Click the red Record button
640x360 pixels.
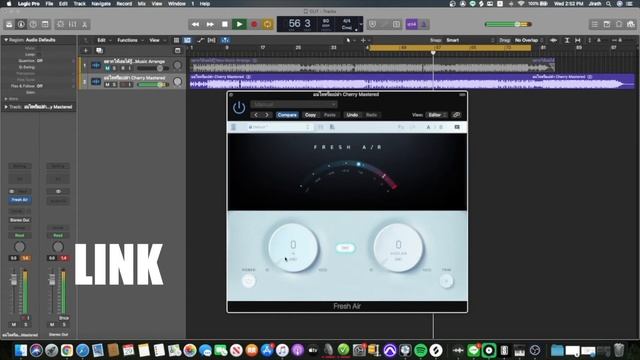pos(254,24)
